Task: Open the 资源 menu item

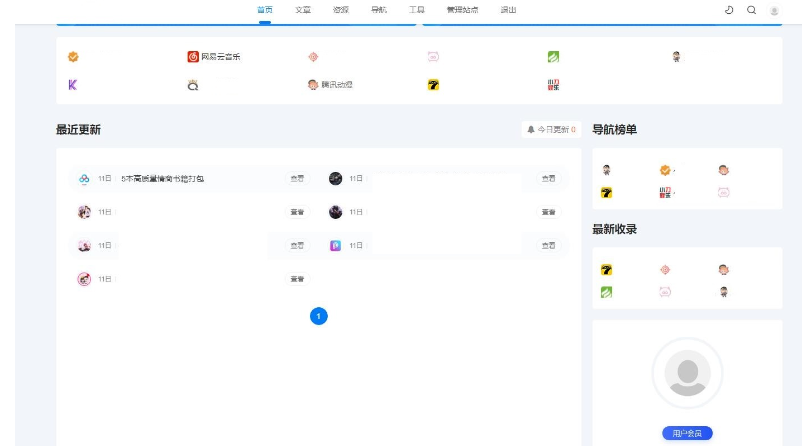Action: [x=341, y=10]
